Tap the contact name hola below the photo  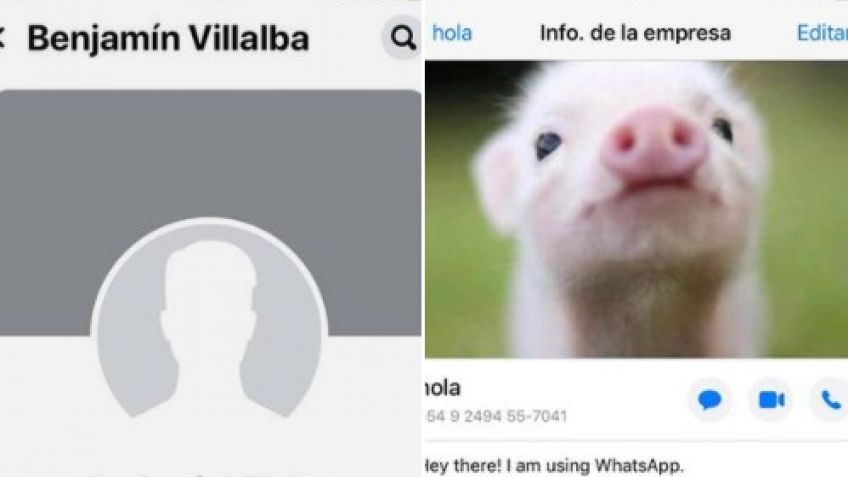pyautogui.click(x=443, y=388)
